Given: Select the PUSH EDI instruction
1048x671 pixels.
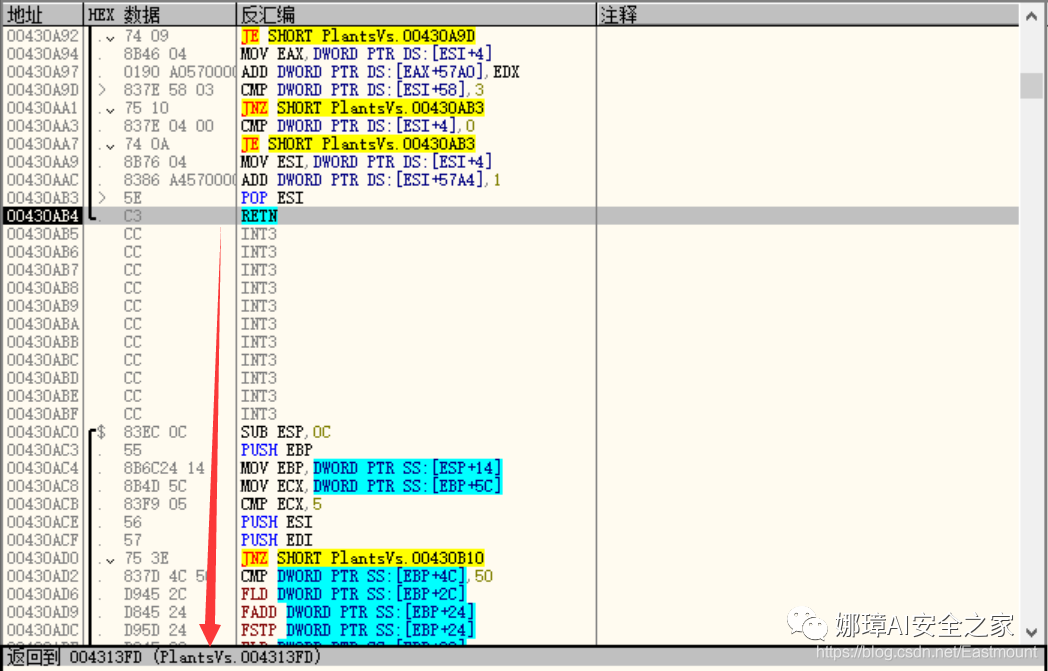Looking at the screenshot, I should pyautogui.click(x=276, y=541).
